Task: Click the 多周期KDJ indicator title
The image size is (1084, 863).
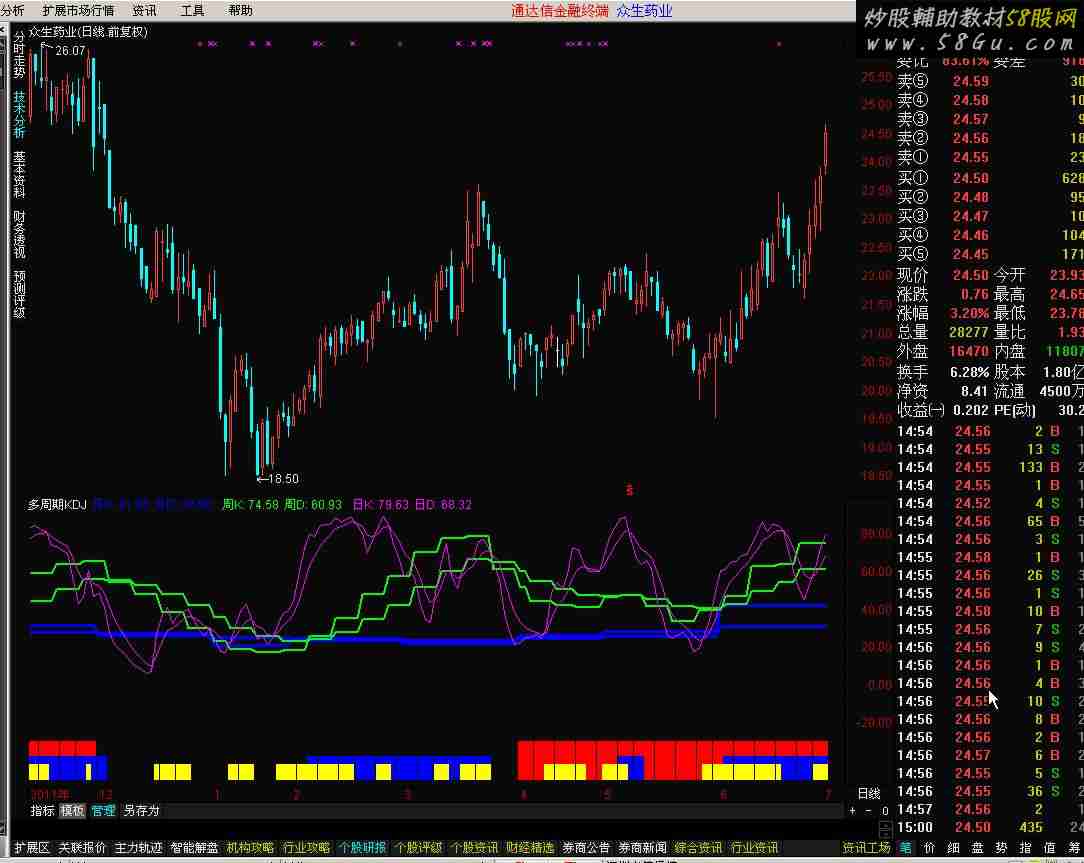Action: click(58, 505)
